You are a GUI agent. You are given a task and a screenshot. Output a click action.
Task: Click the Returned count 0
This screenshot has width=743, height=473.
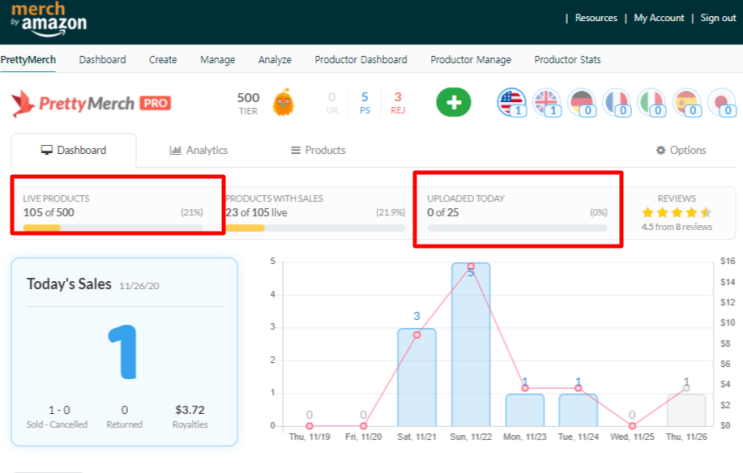tap(124, 410)
